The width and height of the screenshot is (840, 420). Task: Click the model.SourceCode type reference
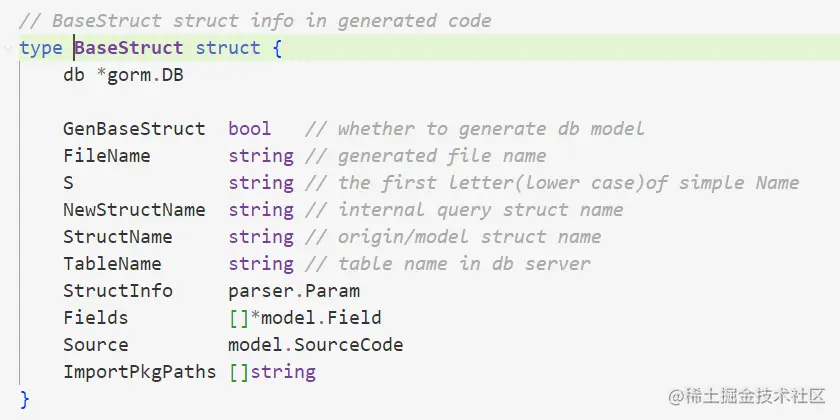pyautogui.click(x=316, y=345)
